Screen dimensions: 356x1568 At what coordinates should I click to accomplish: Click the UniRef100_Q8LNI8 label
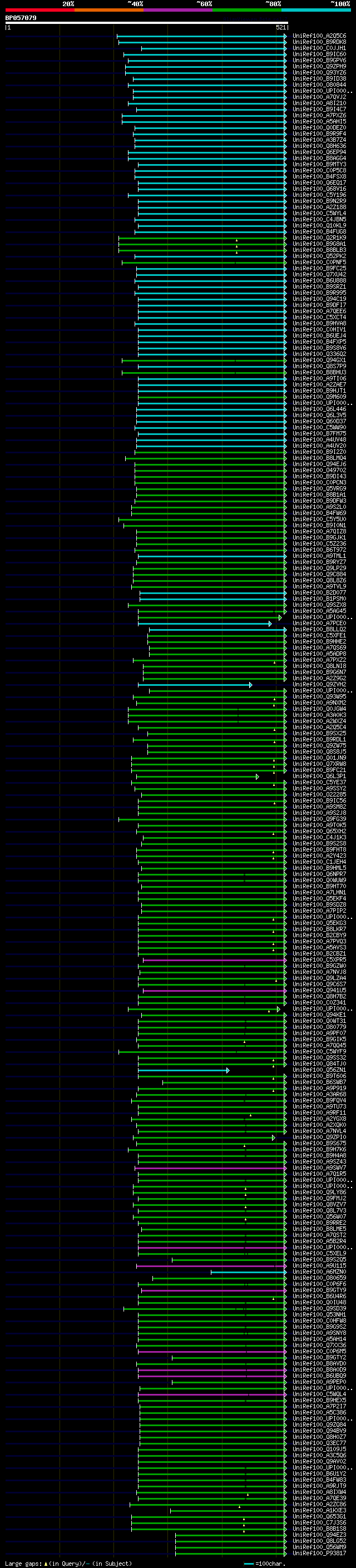click(x=319, y=666)
